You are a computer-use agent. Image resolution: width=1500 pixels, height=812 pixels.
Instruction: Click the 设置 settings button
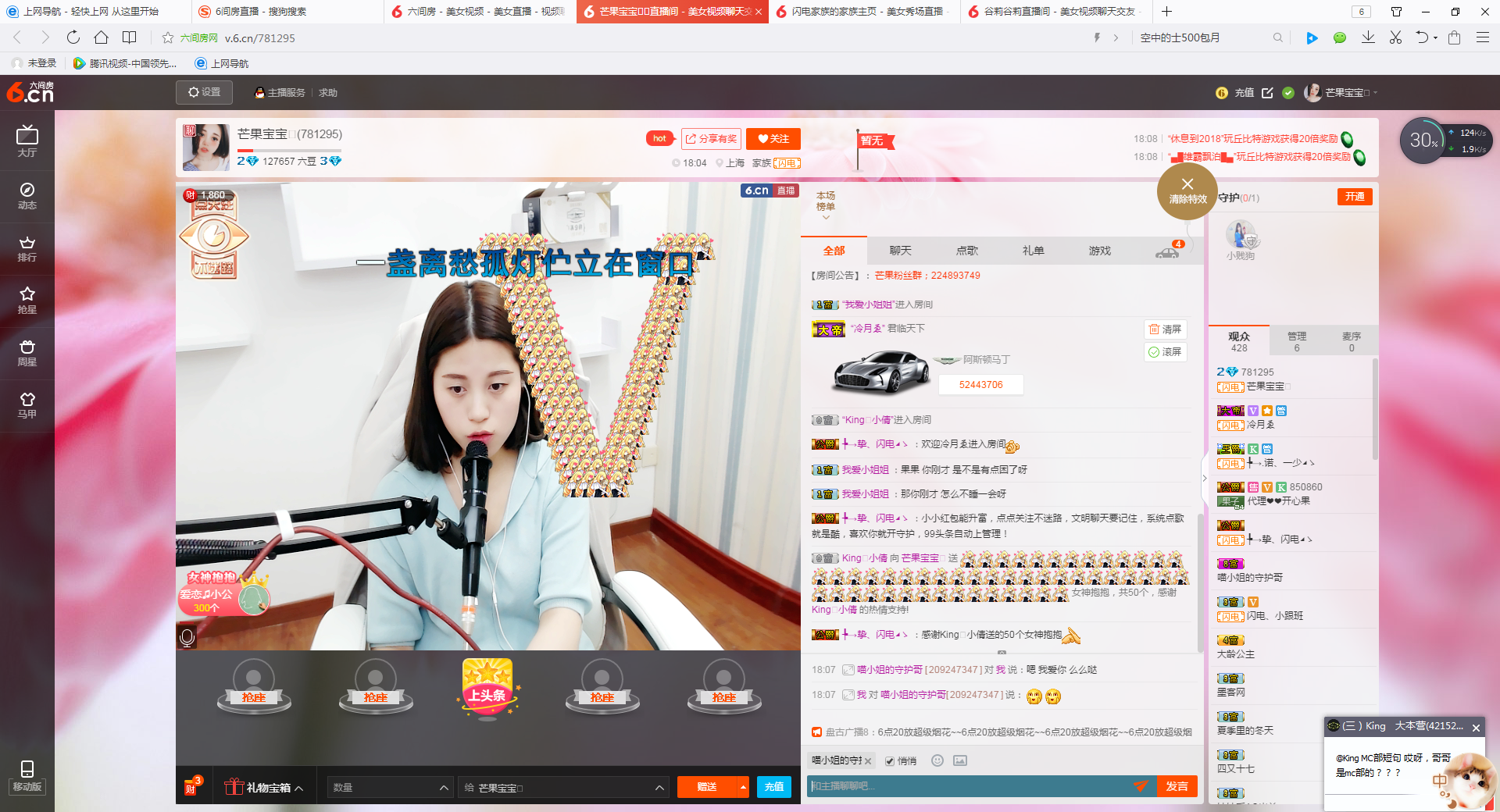[205, 92]
